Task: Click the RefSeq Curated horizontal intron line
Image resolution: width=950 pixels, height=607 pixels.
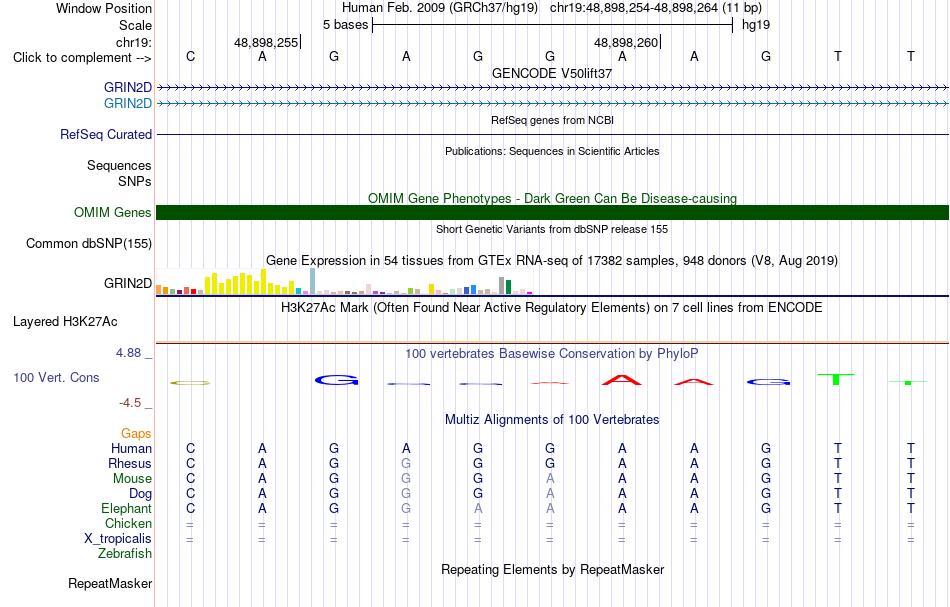Action: click(x=552, y=134)
